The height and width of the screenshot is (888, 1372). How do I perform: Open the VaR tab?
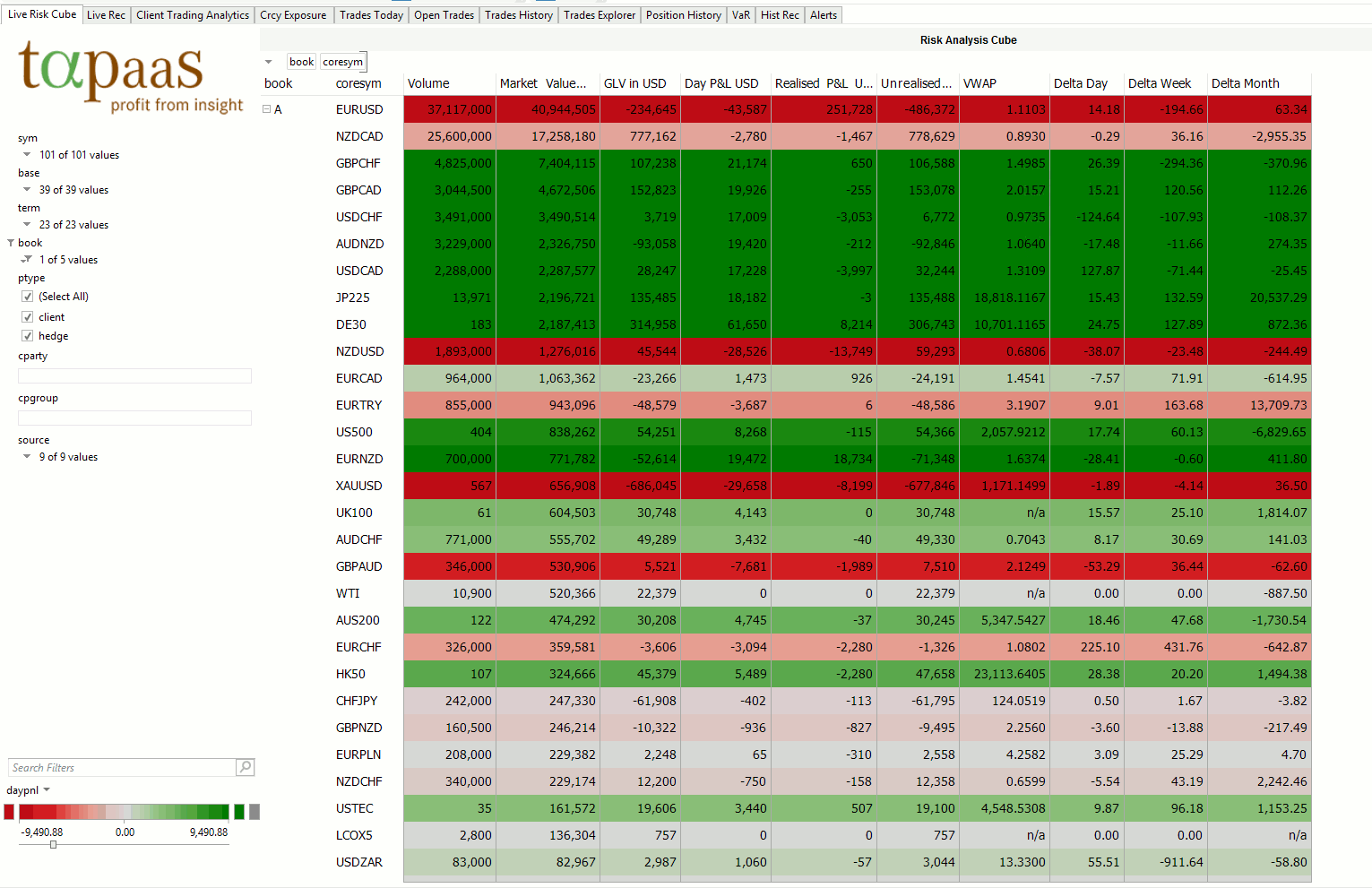tap(740, 15)
